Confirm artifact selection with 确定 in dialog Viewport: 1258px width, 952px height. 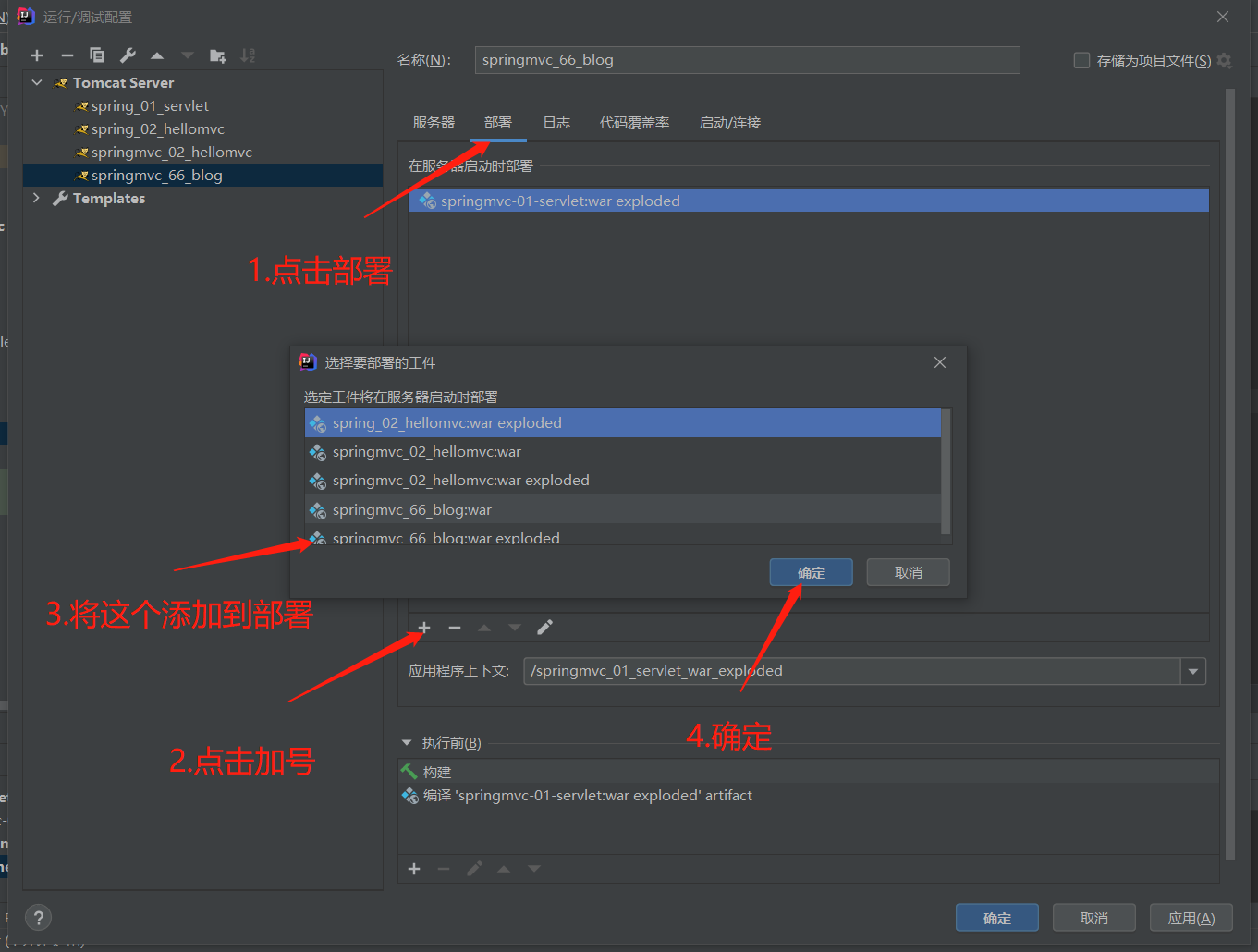tap(812, 573)
